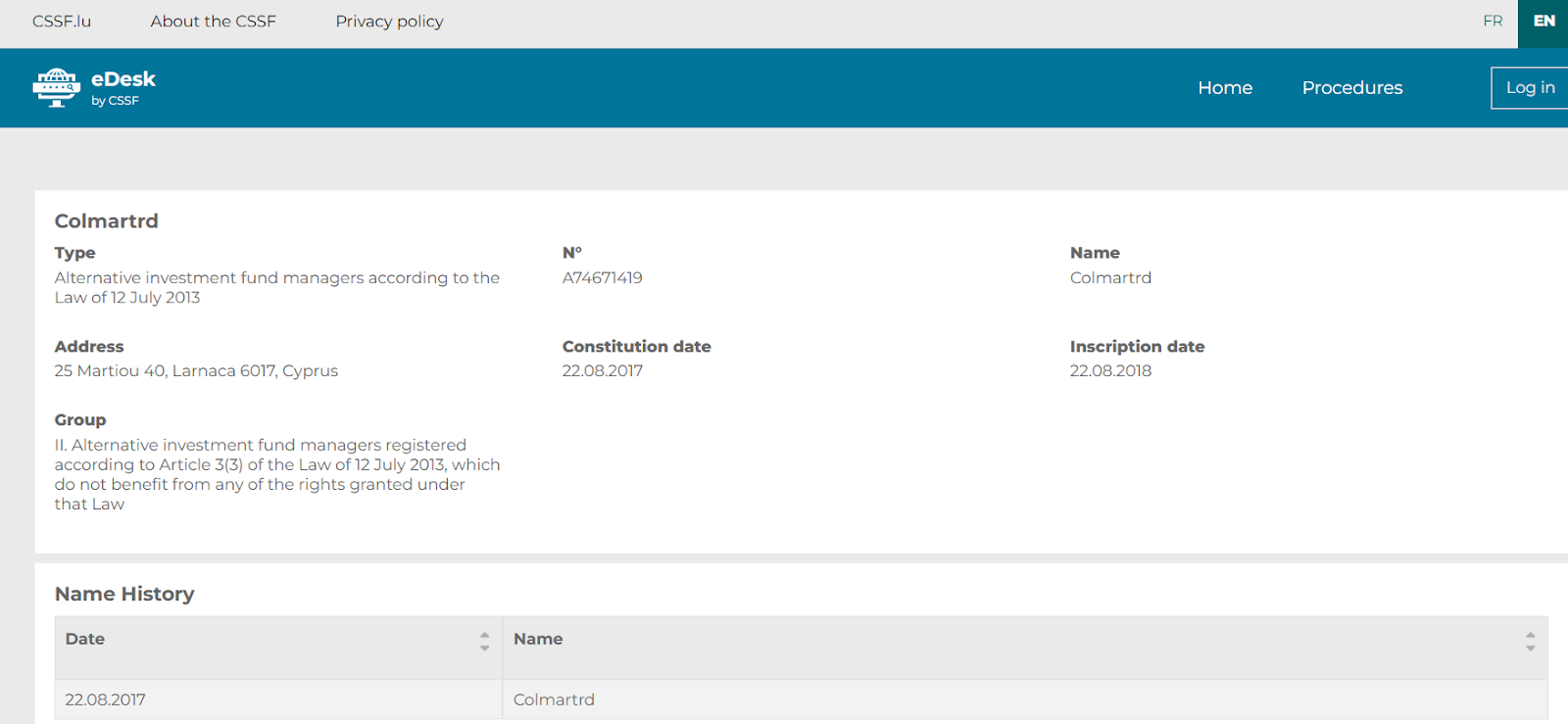
Task: Click the entity number A74671419
Action: (602, 278)
